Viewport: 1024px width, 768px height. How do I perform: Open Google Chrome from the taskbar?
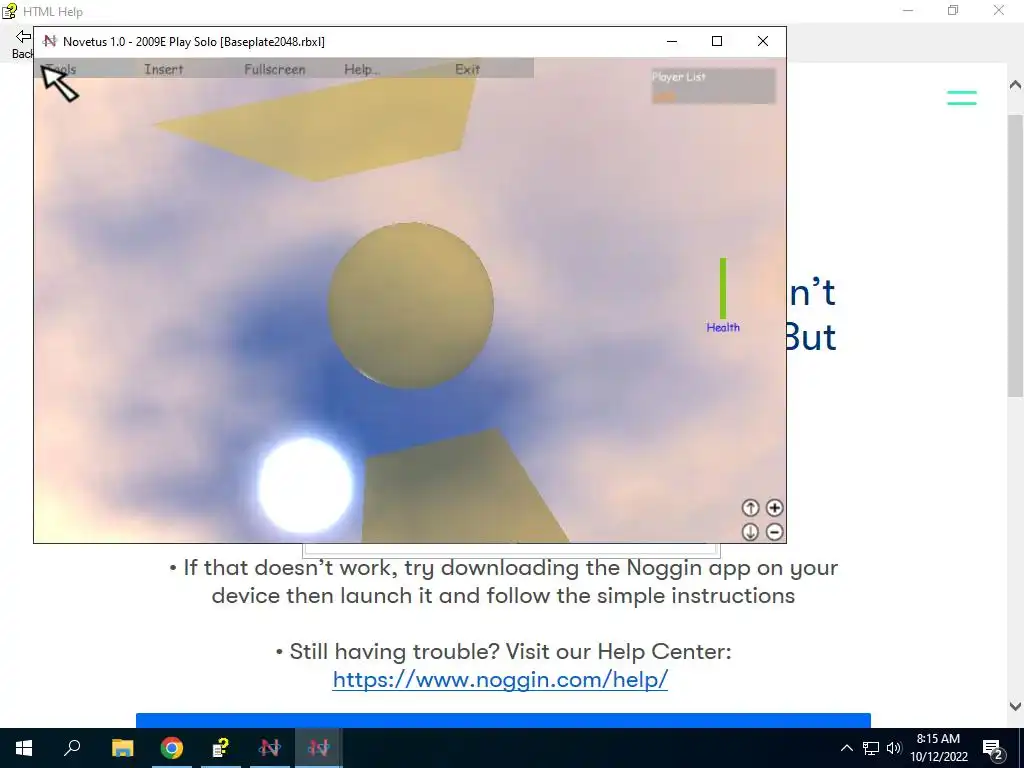point(171,748)
